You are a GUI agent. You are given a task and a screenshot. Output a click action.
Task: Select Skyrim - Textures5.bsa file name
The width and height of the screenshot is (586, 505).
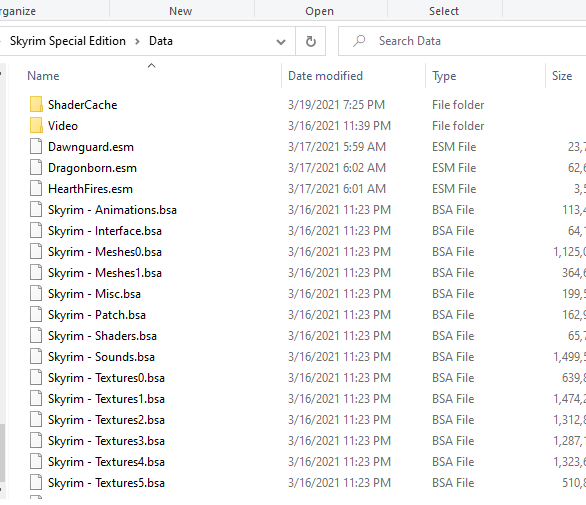point(106,483)
